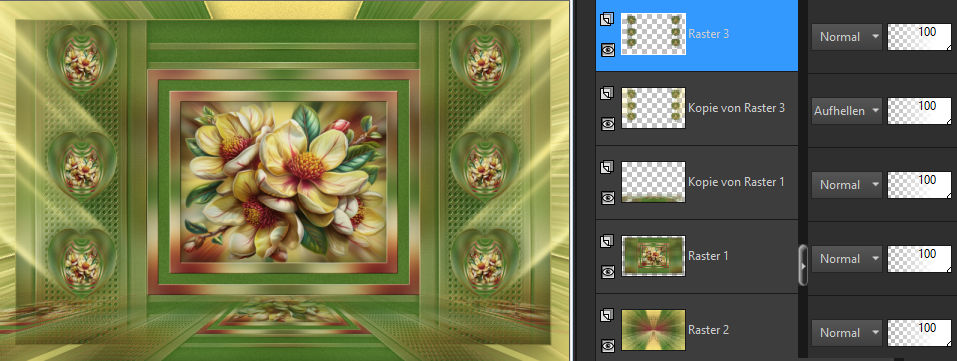Viewport: 957px width, 361px height.
Task: Click the layer type icon of Raster 2
Action: (607, 316)
